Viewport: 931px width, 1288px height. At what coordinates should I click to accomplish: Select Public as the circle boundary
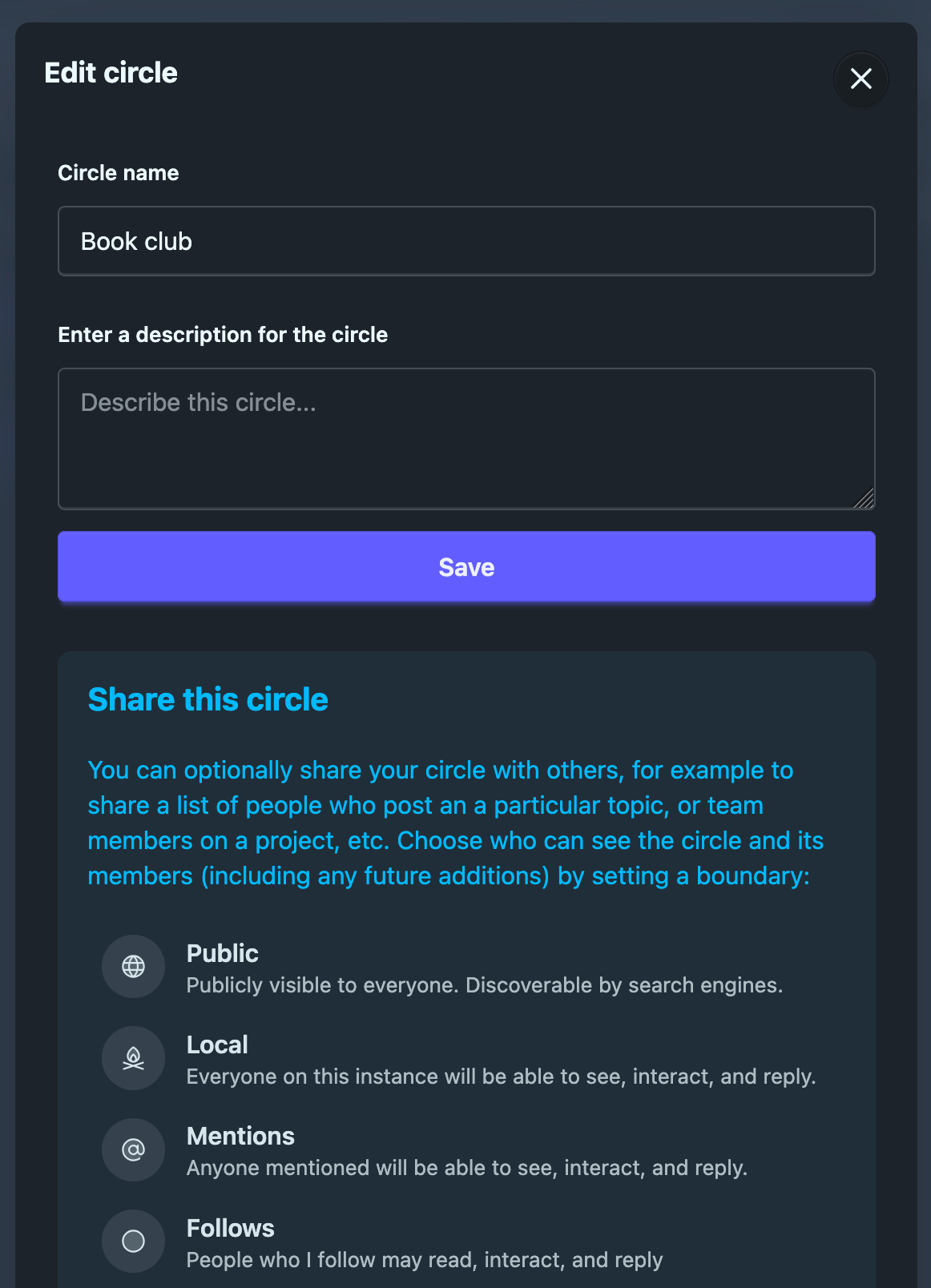point(222,953)
